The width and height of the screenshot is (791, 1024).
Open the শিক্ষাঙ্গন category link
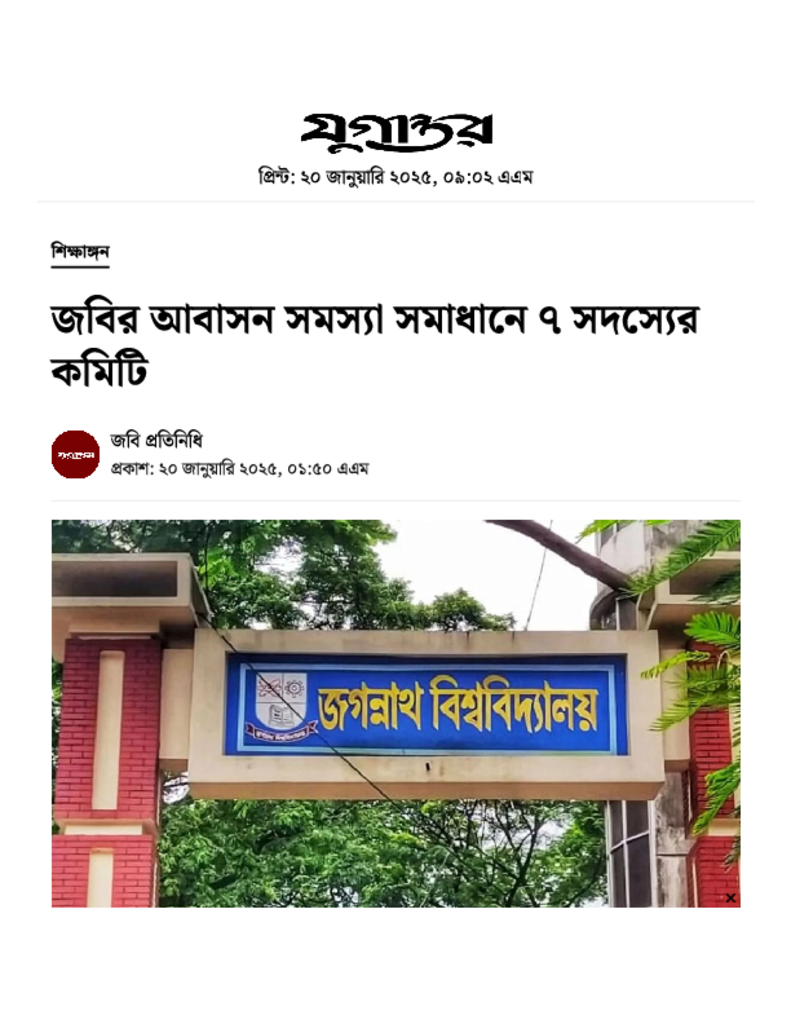click(x=80, y=251)
